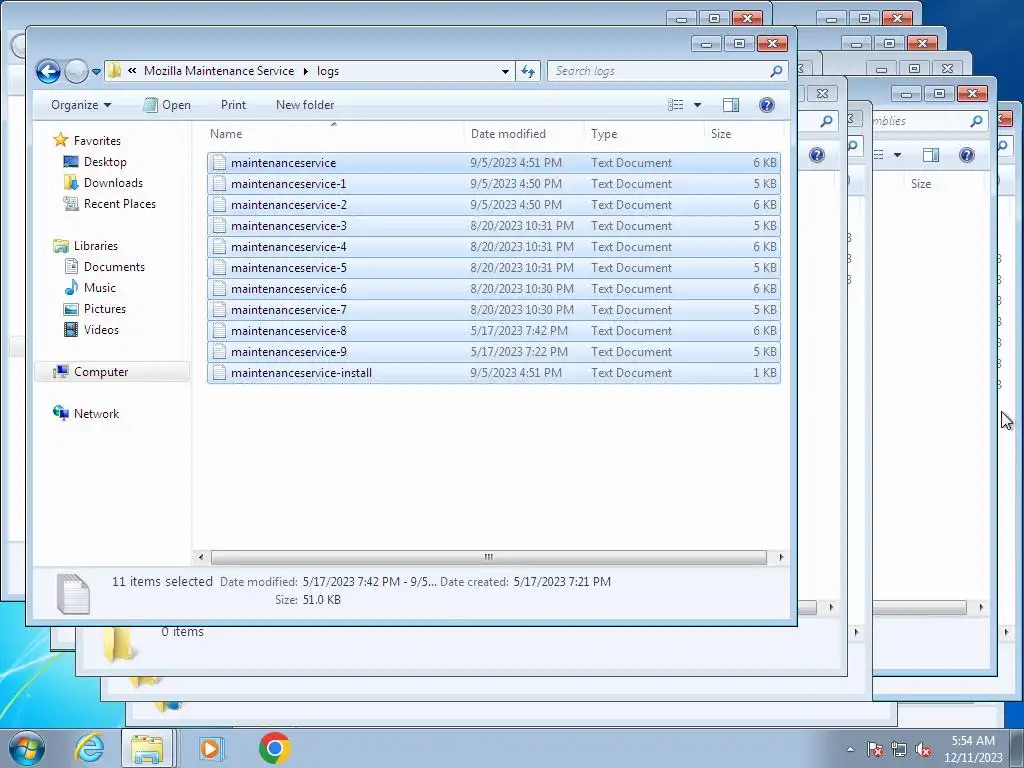Screen dimensions: 1024x768
Task: Open the Music library
Action: click(99, 287)
